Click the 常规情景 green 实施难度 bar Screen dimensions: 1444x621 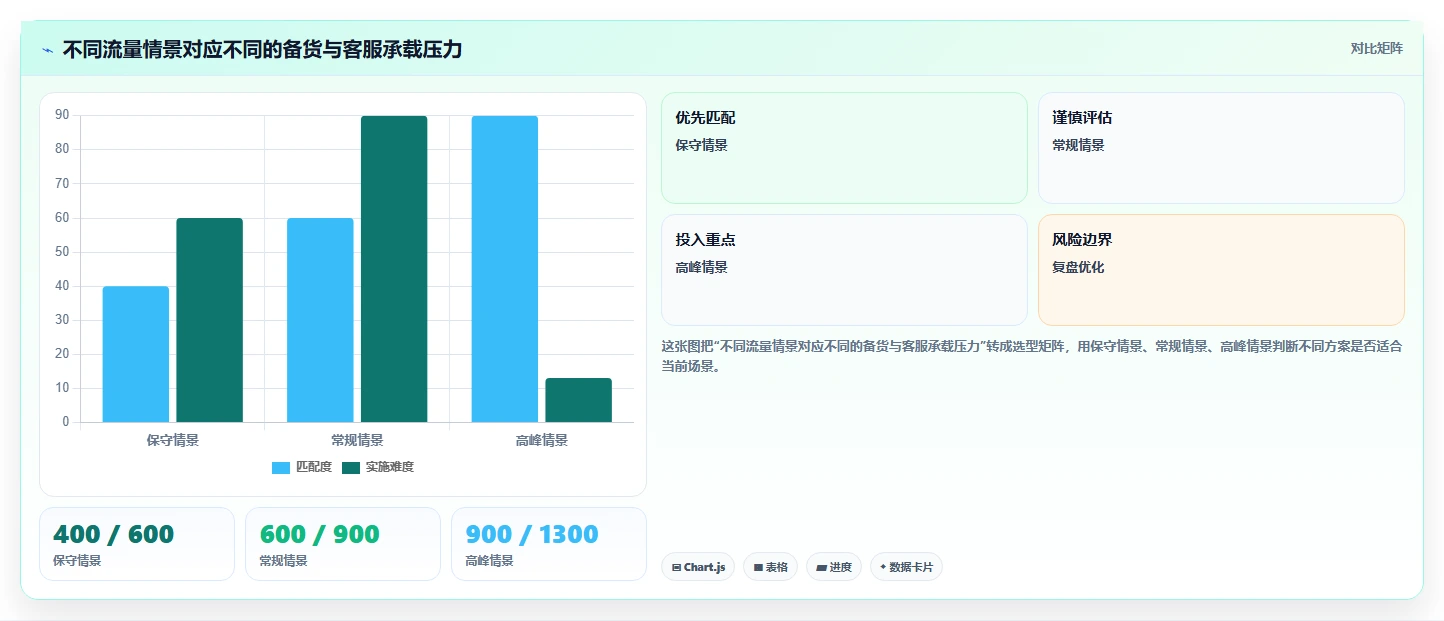tap(394, 269)
